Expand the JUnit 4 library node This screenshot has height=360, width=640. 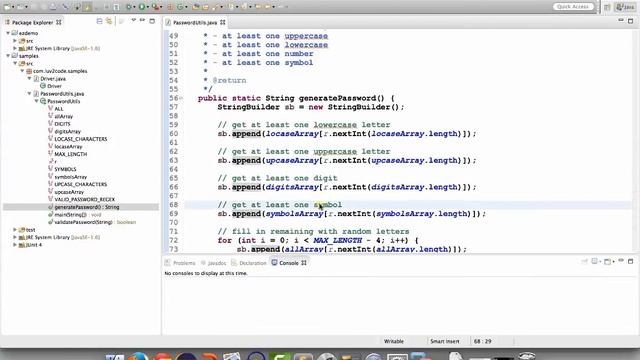15,245
